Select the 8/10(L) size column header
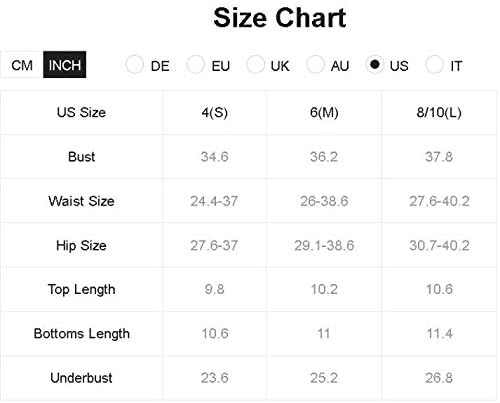 [x=439, y=113]
